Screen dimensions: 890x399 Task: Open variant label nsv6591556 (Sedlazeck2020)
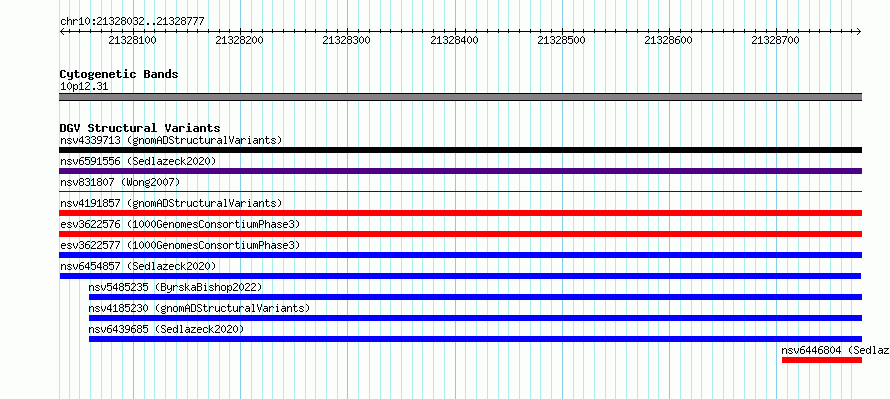pos(138,161)
